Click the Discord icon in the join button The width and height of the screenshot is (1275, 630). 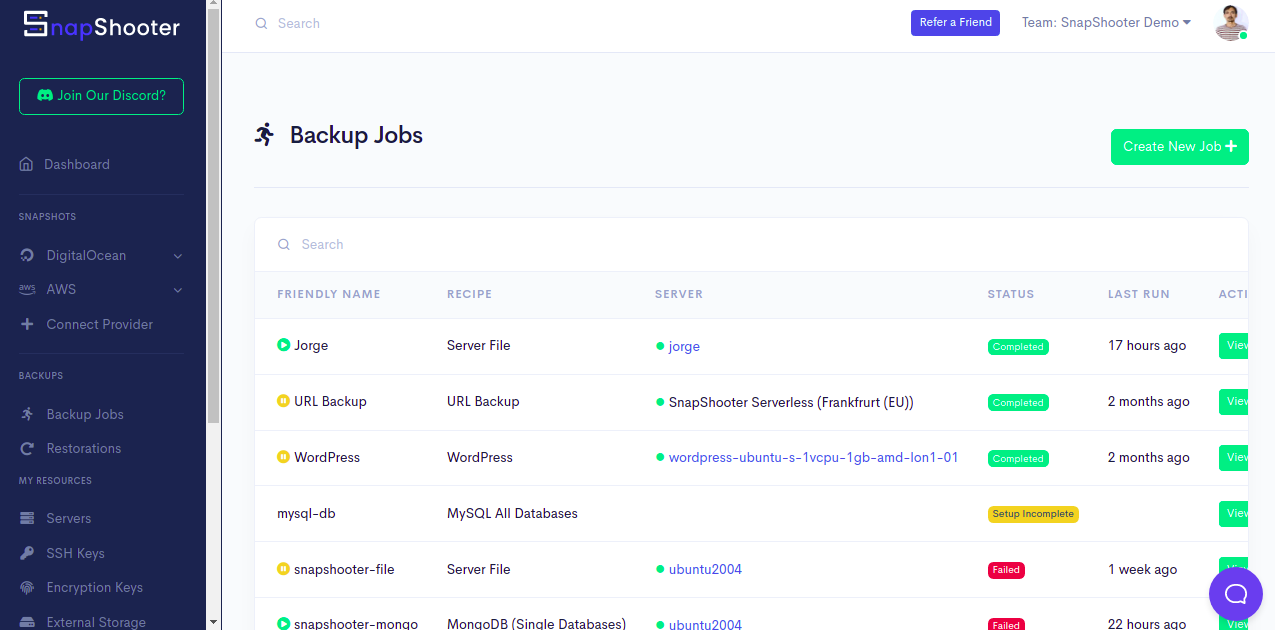45,95
